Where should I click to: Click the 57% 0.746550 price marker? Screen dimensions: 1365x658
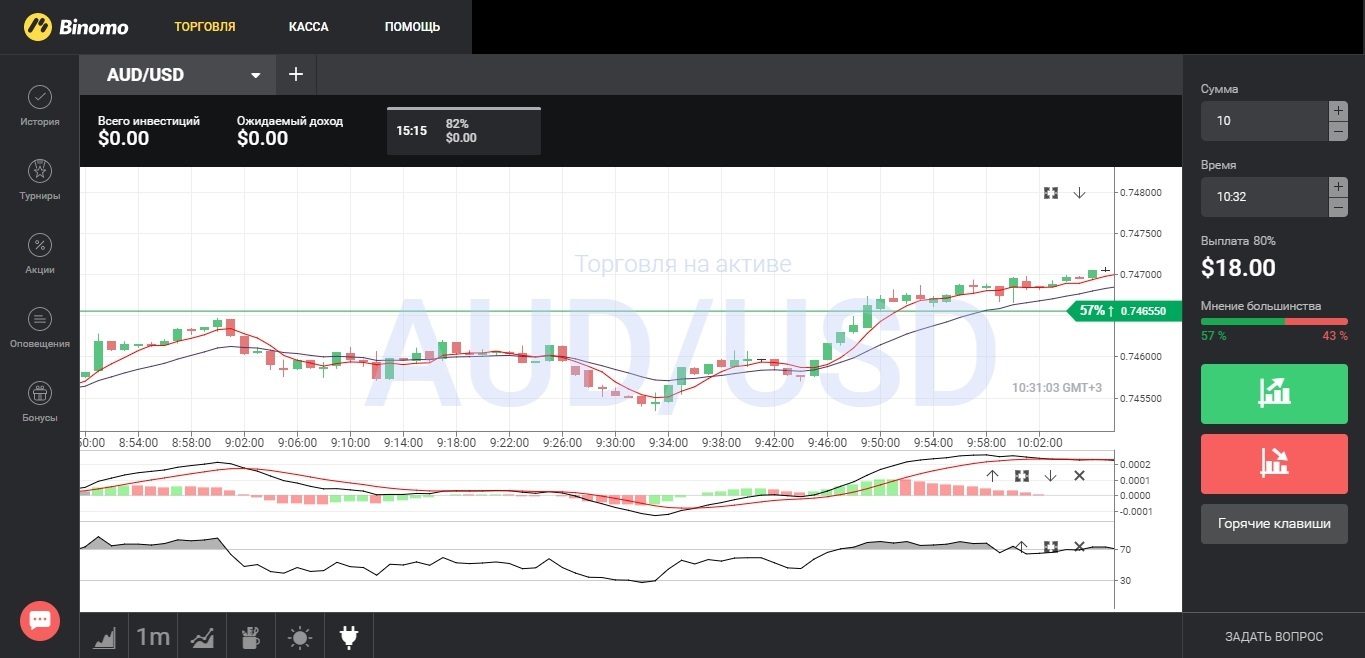(1123, 311)
